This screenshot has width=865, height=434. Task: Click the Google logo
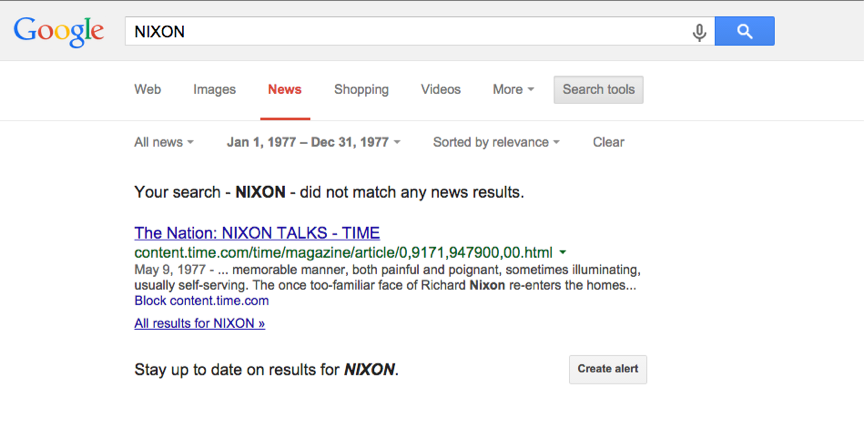(59, 32)
